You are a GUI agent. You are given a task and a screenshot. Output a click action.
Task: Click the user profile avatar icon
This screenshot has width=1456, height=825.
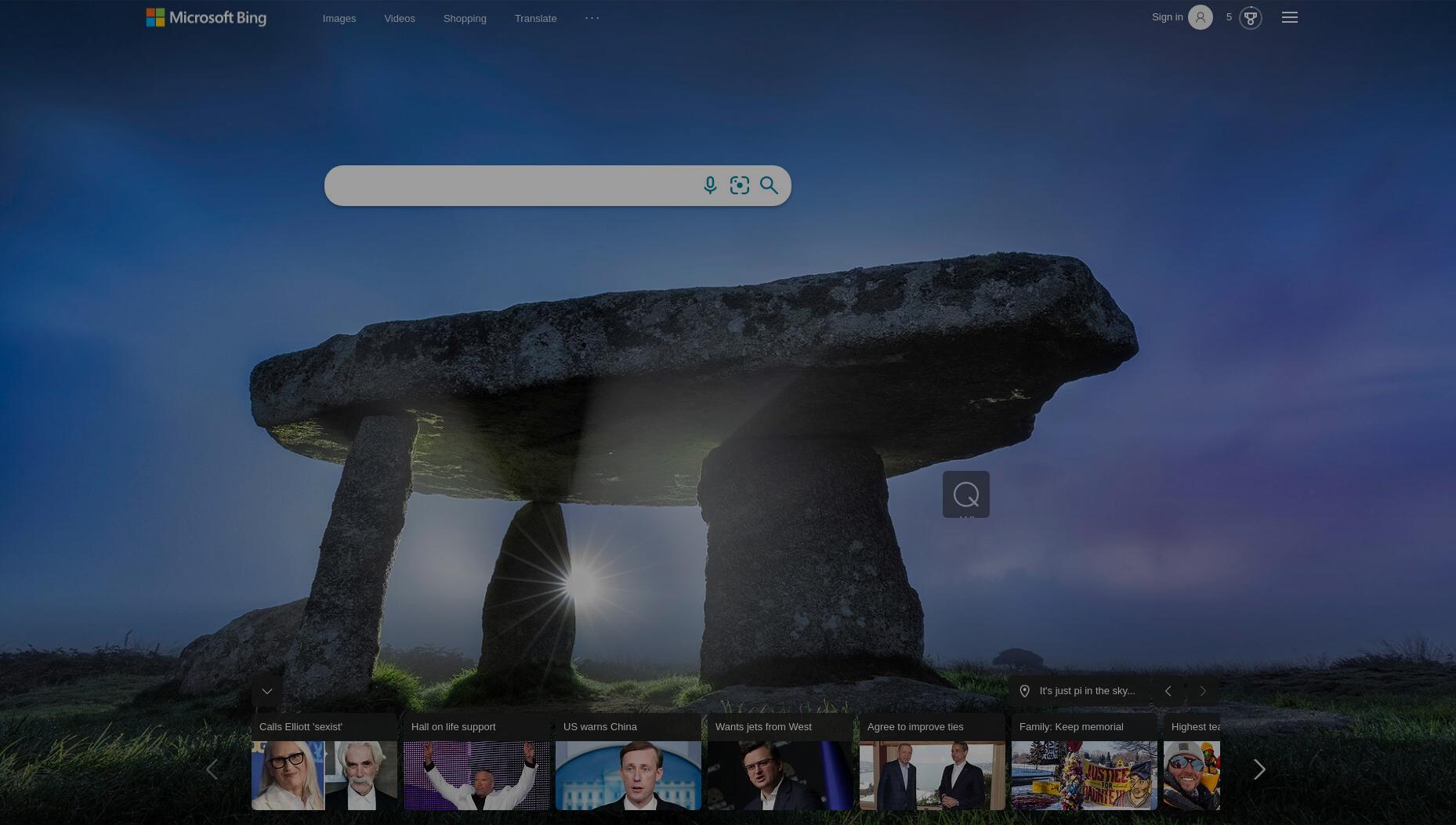click(x=1201, y=17)
